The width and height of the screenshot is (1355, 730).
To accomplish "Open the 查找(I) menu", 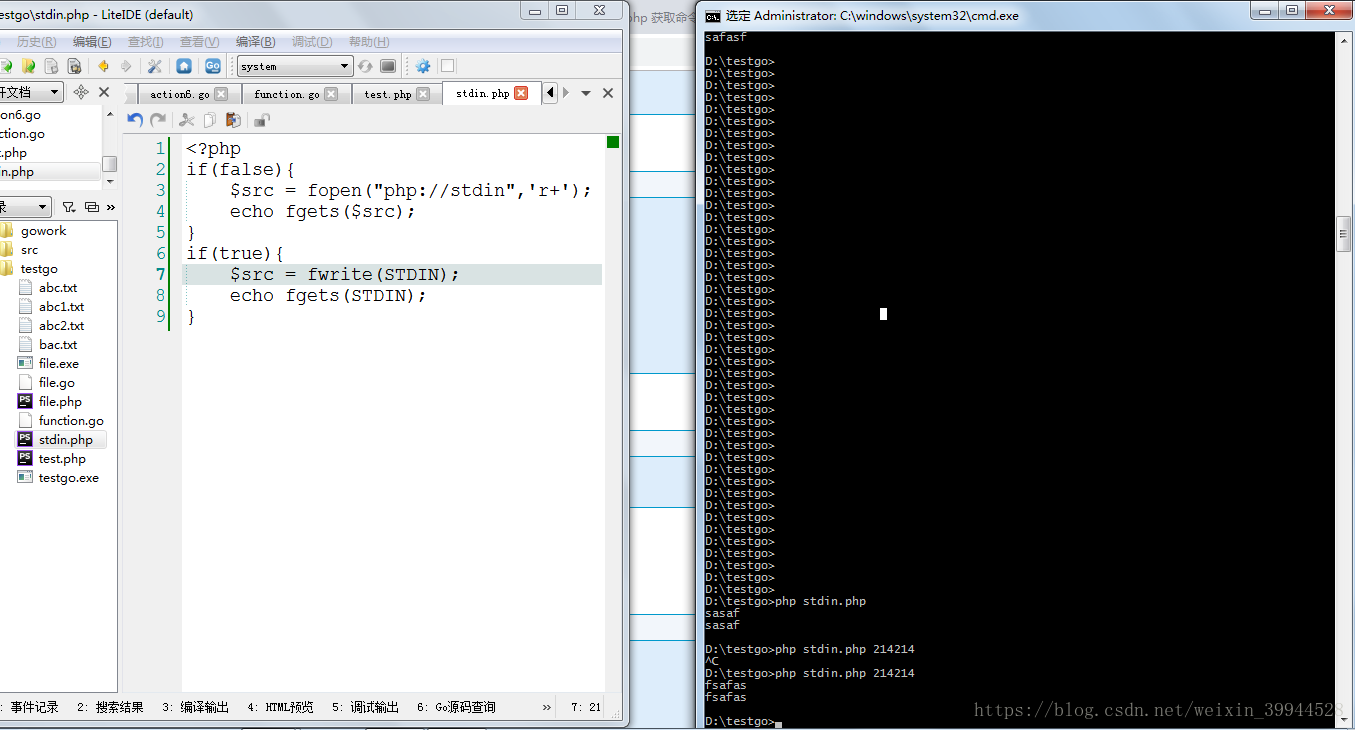I will click(x=146, y=42).
